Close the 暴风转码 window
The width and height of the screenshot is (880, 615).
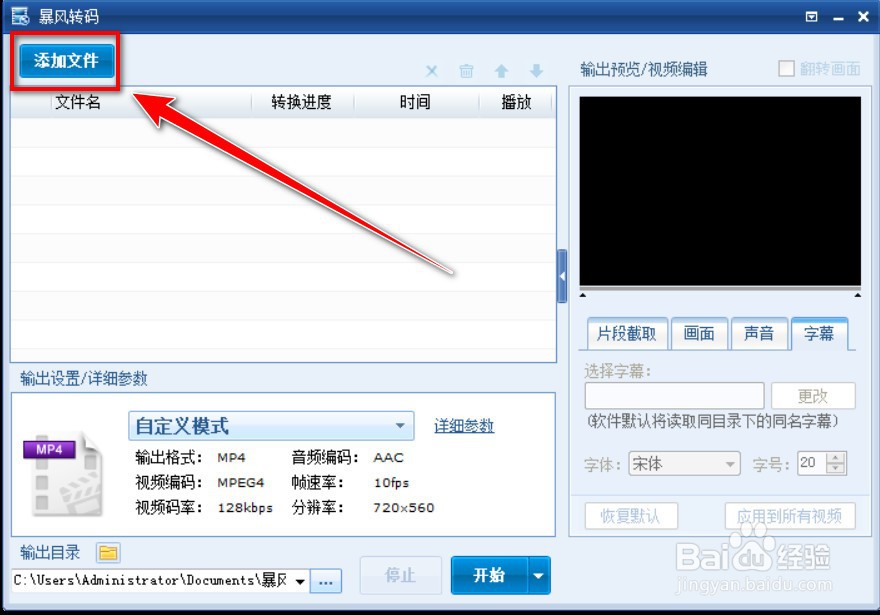click(x=864, y=17)
